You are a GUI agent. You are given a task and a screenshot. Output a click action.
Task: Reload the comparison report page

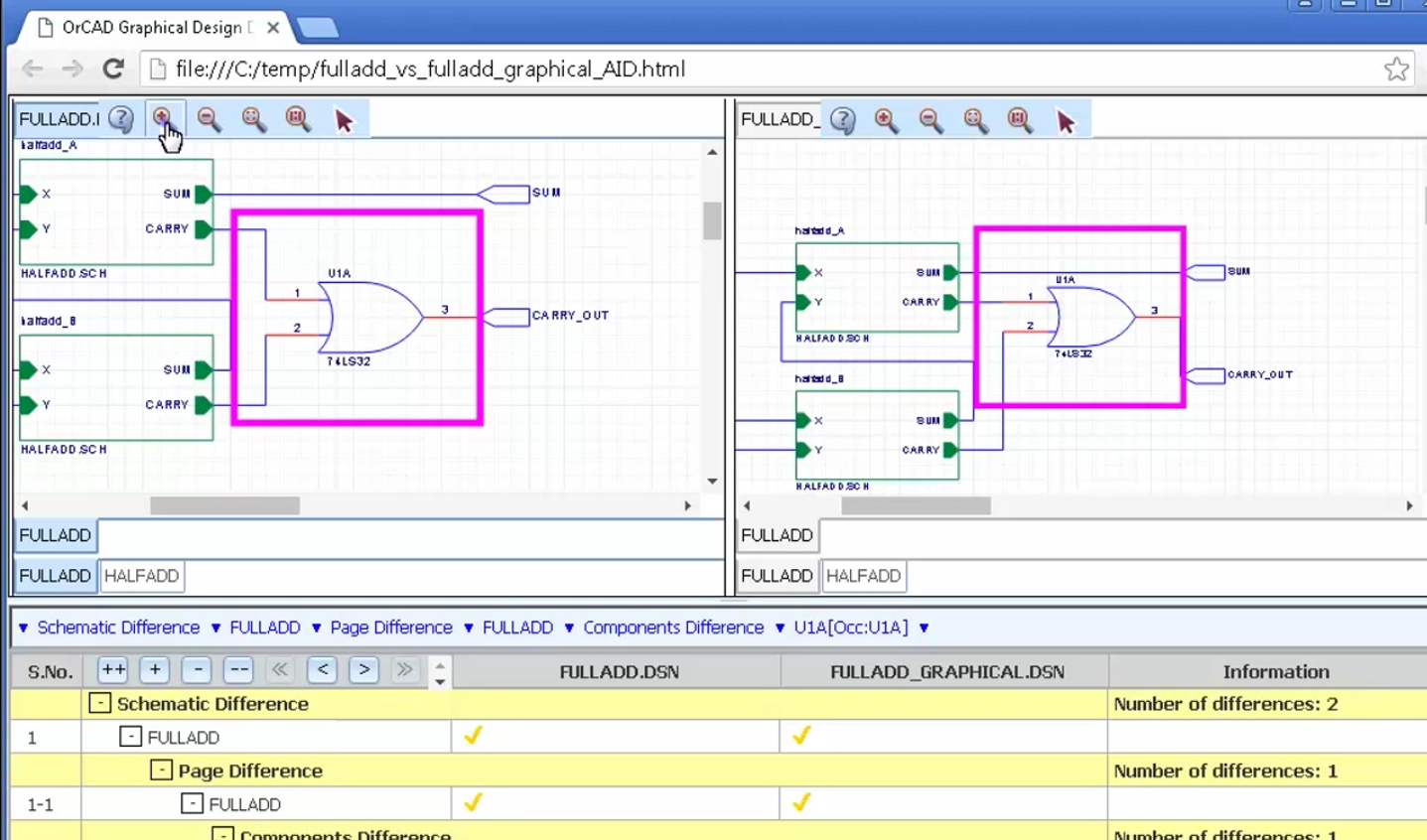click(113, 69)
